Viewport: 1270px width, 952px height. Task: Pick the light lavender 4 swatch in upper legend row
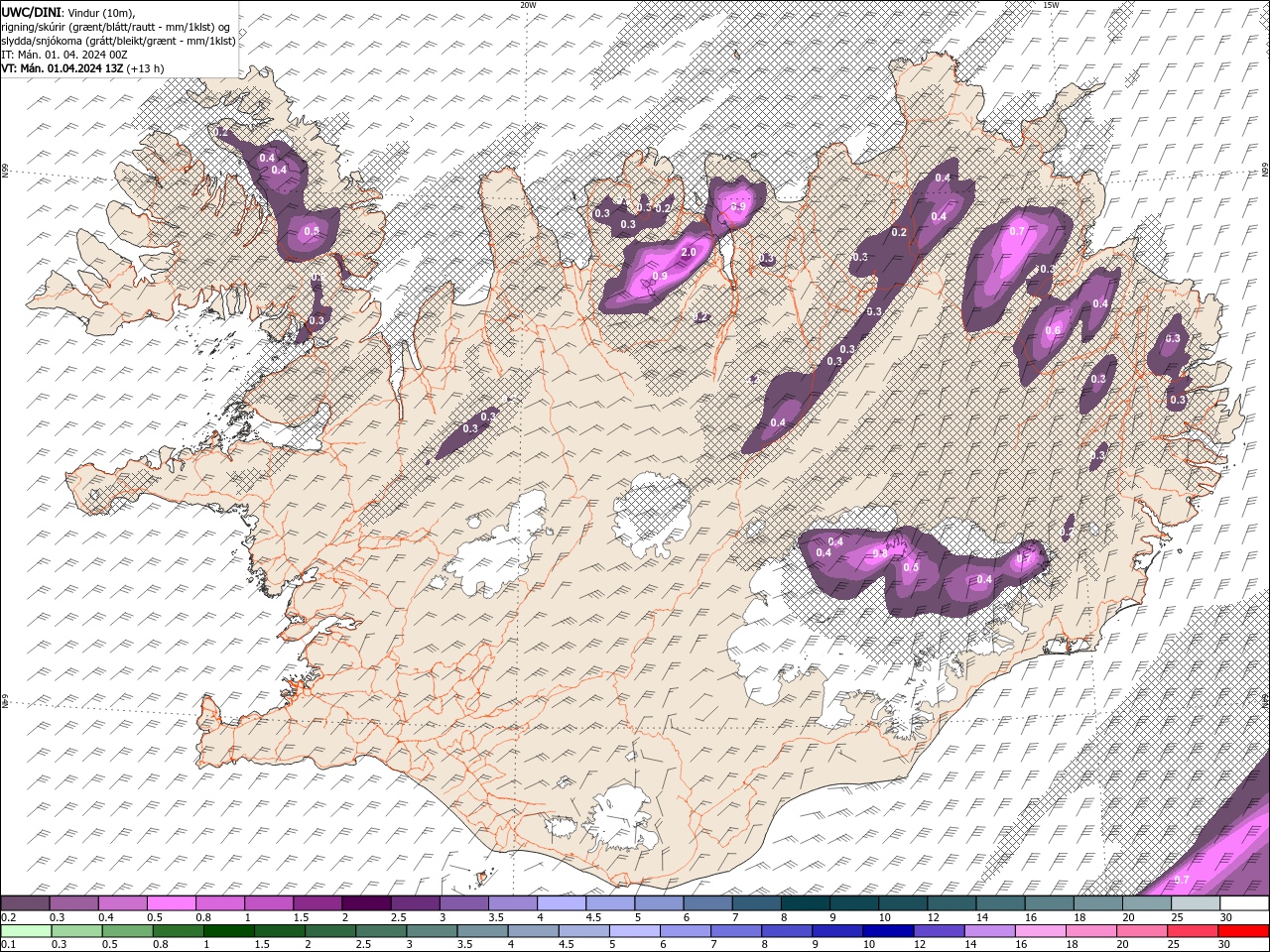562,903
